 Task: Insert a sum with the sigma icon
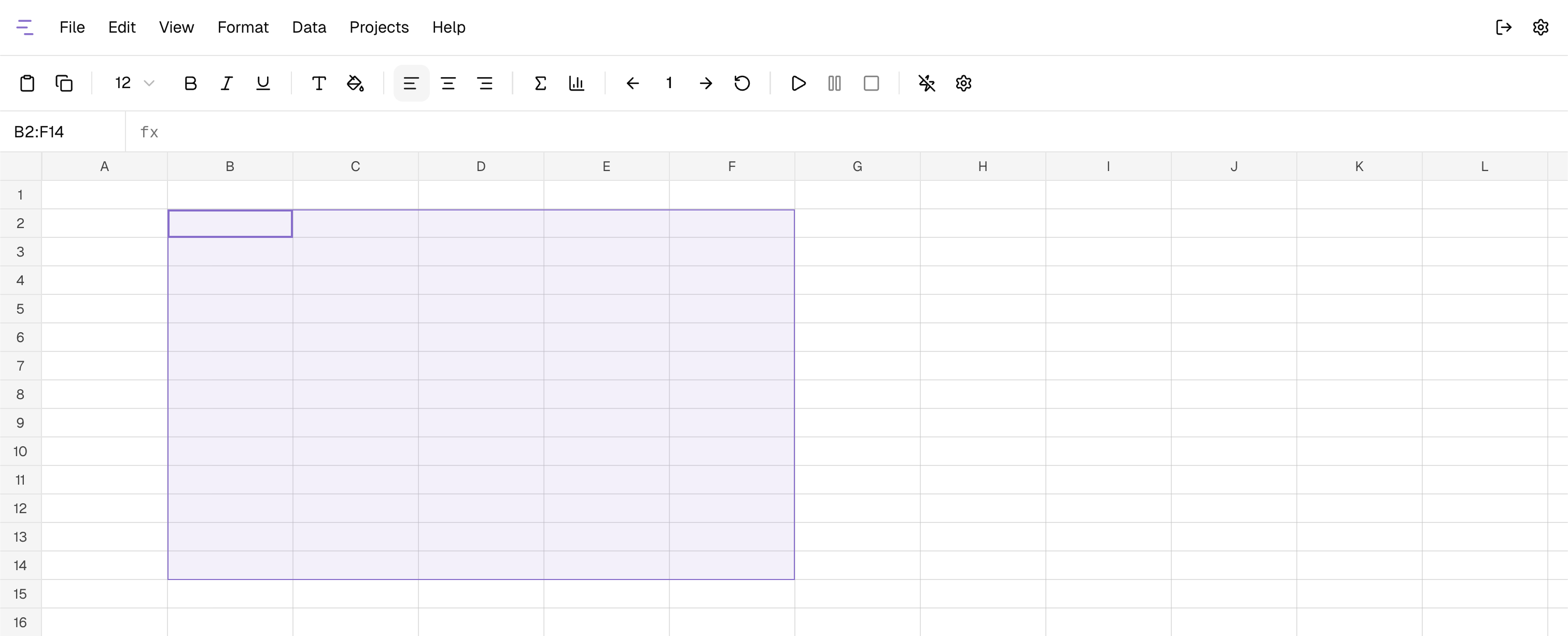[x=540, y=83]
